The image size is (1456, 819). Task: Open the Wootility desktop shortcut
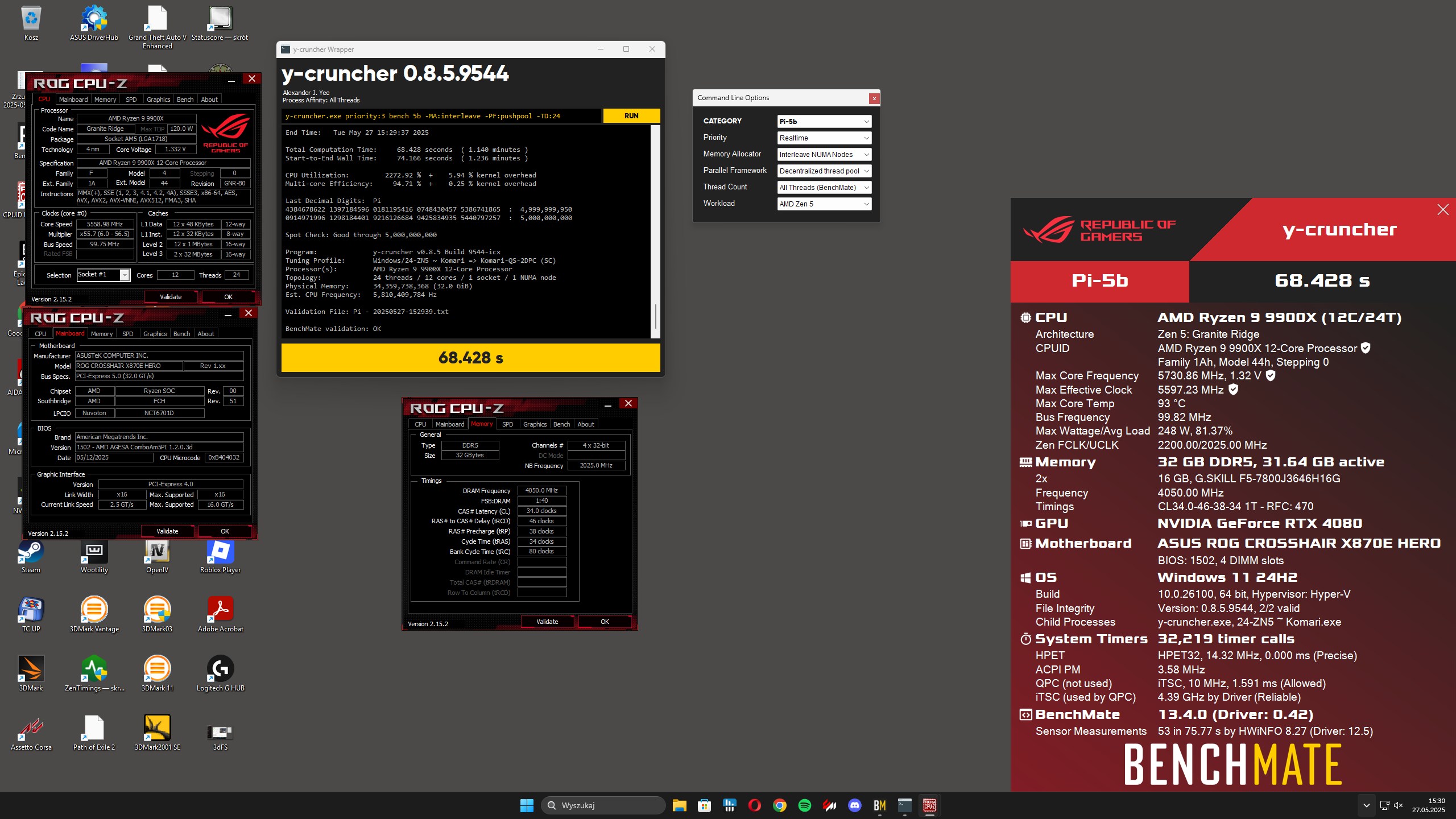pyautogui.click(x=94, y=556)
